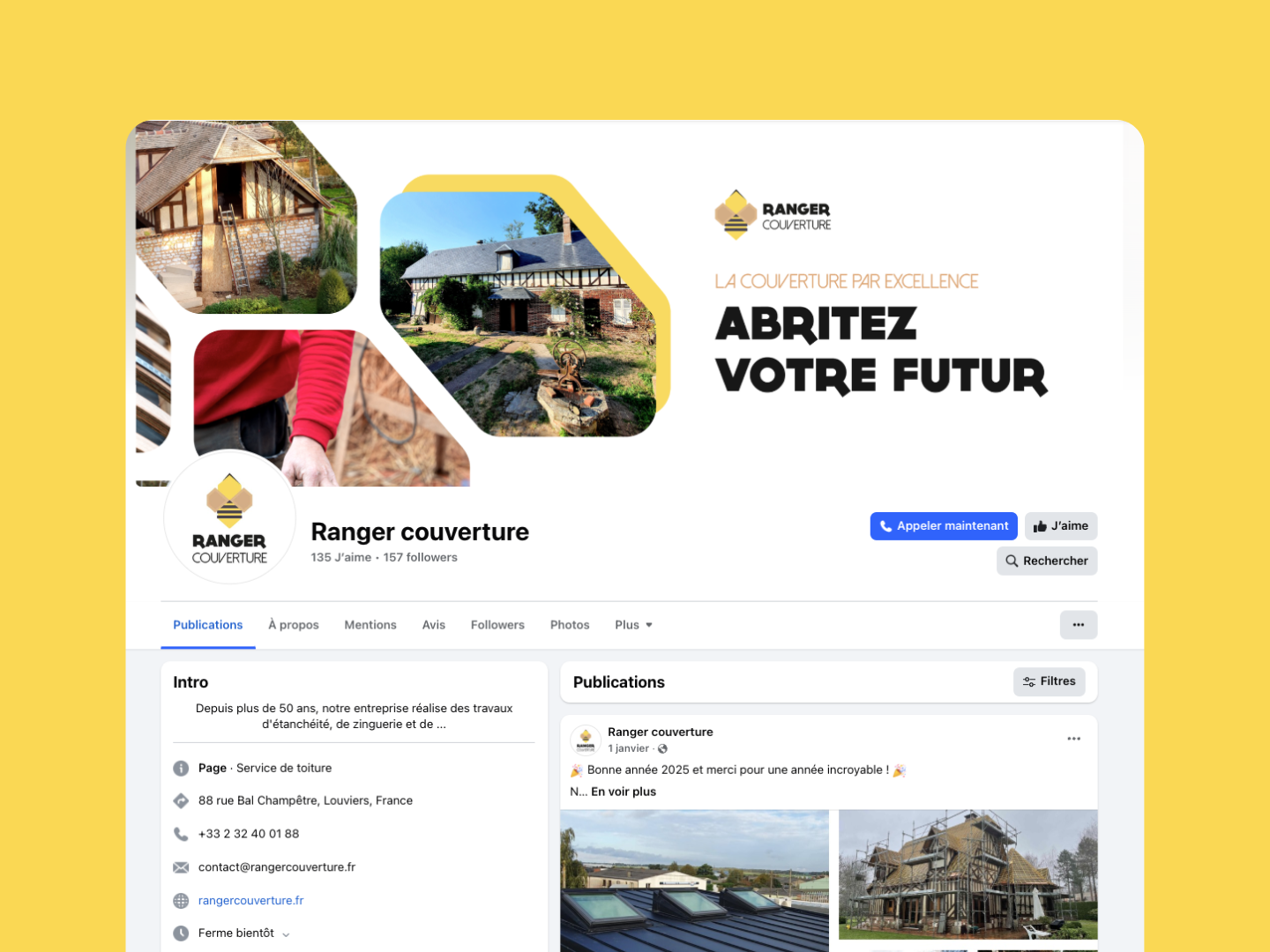Expand the Ferme bientôt hours chevron
Viewport: 1270px width, 952px height.
click(286, 934)
